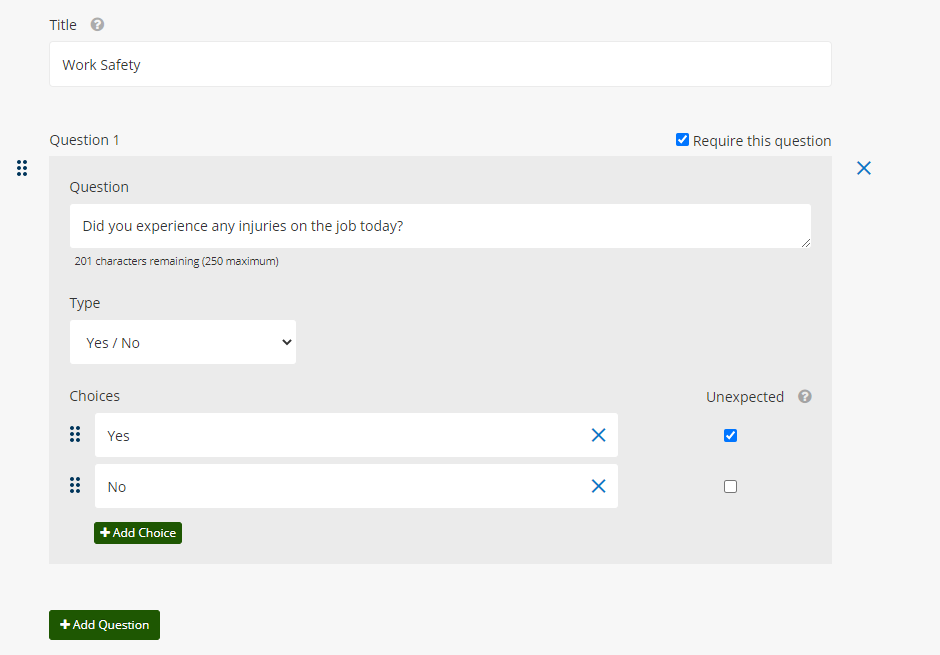Image resolution: width=940 pixels, height=655 pixels.
Task: Grab the drag handle for Yes choice
Action: (x=75, y=435)
